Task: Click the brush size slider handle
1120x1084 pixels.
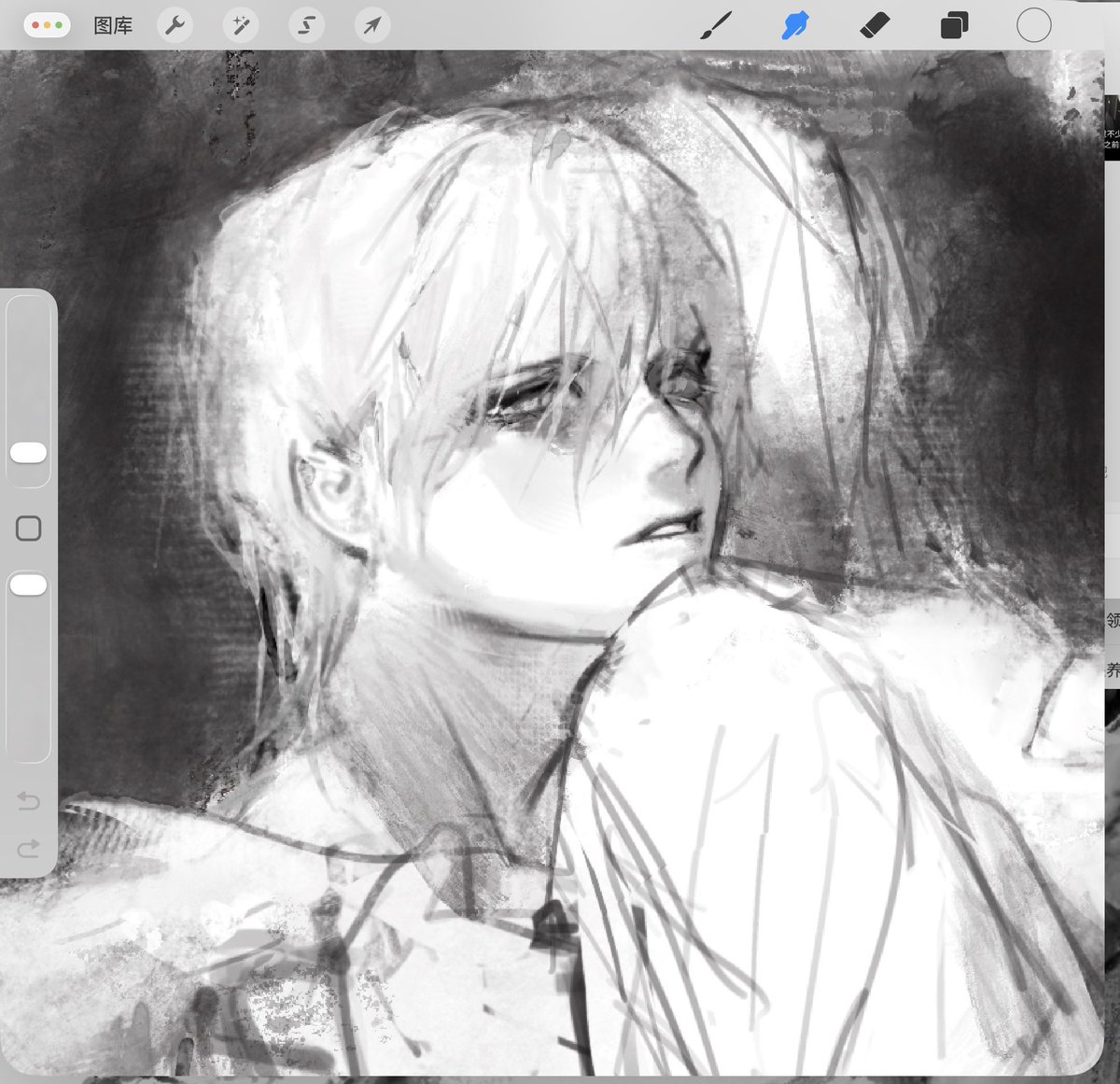Action: click(28, 453)
